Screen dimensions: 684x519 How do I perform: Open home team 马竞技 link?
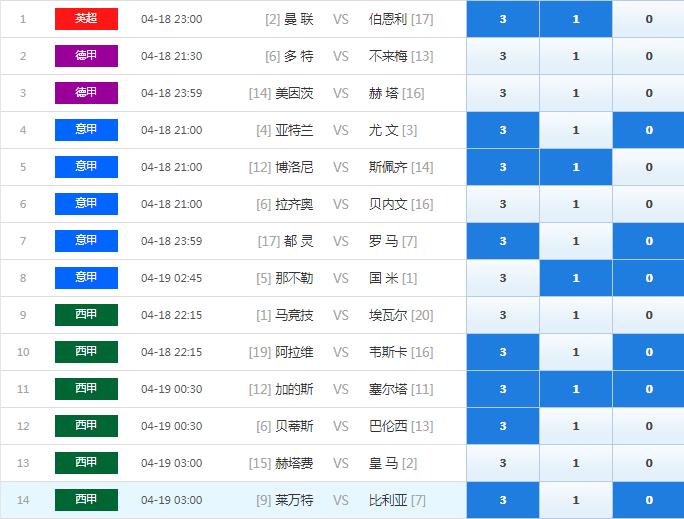point(294,315)
